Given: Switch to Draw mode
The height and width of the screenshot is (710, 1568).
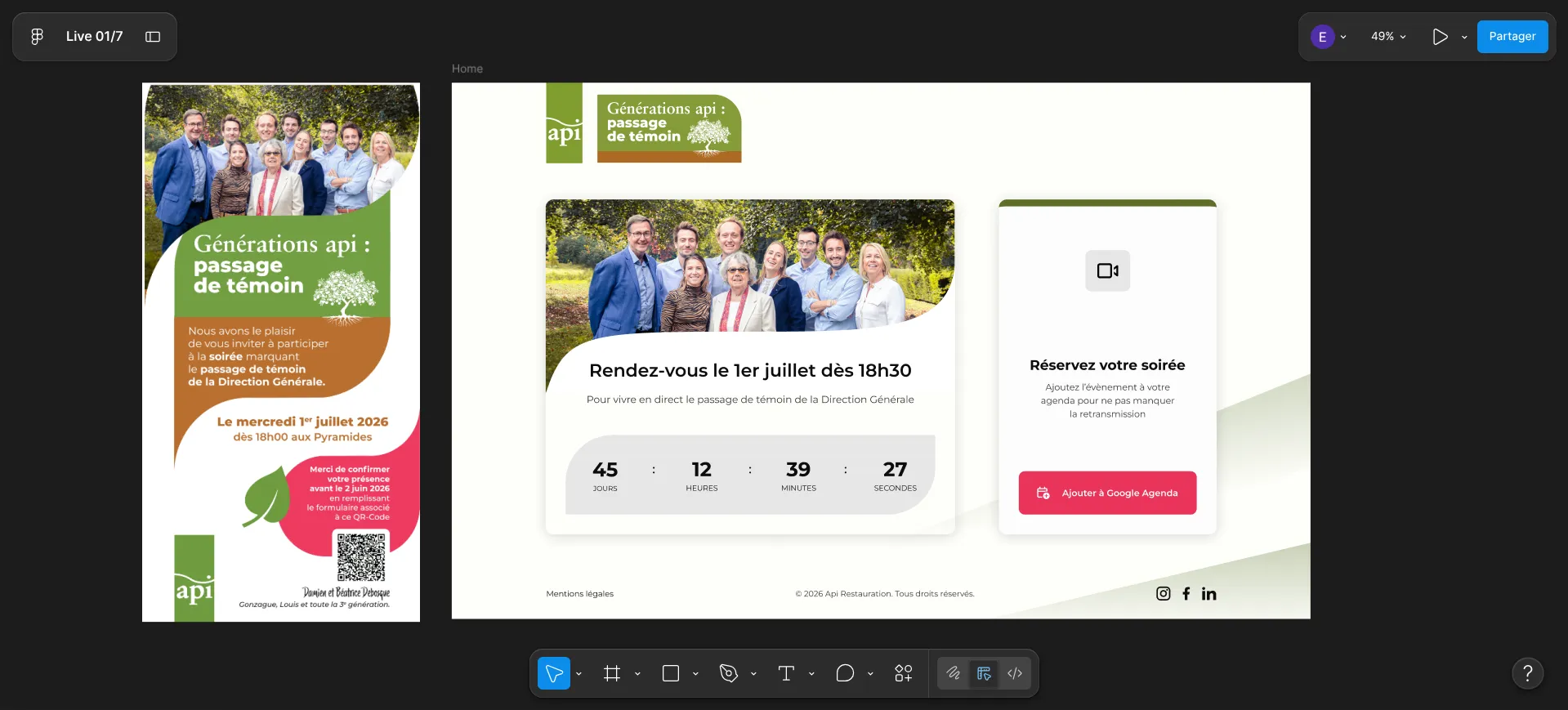Looking at the screenshot, I should [x=953, y=673].
